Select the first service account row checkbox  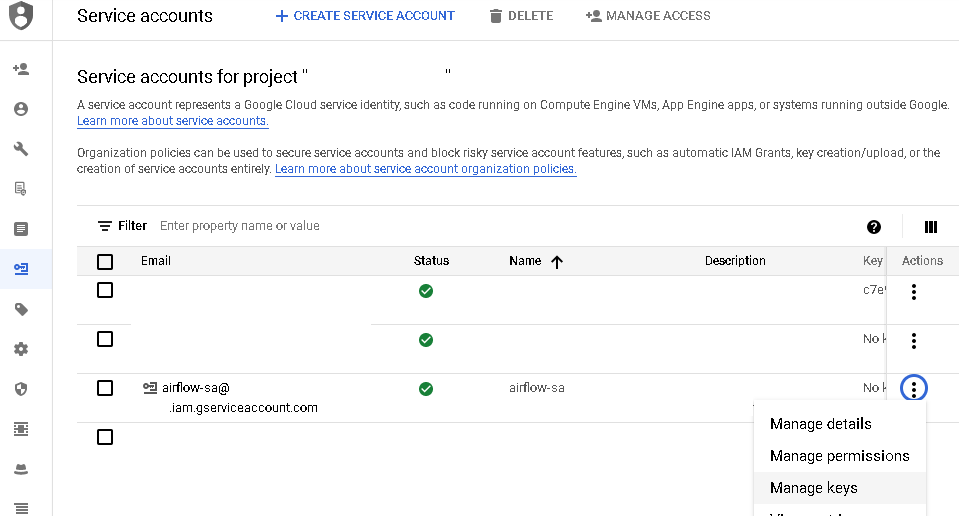tap(105, 290)
